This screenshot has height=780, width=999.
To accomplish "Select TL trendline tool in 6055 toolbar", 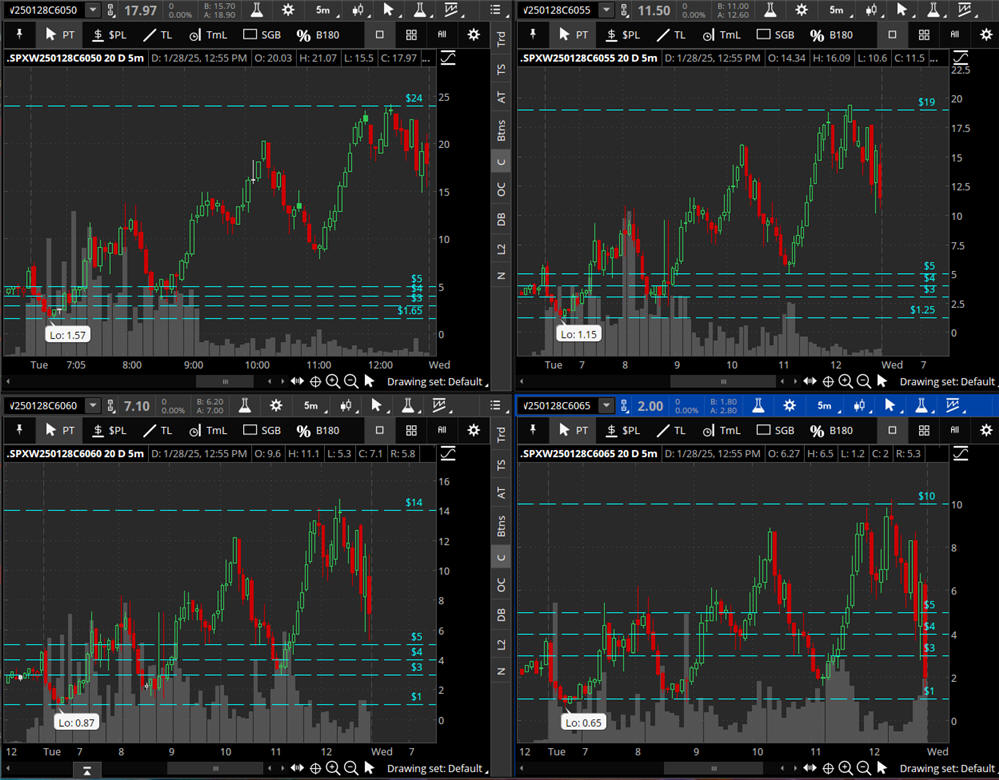I will (671, 34).
